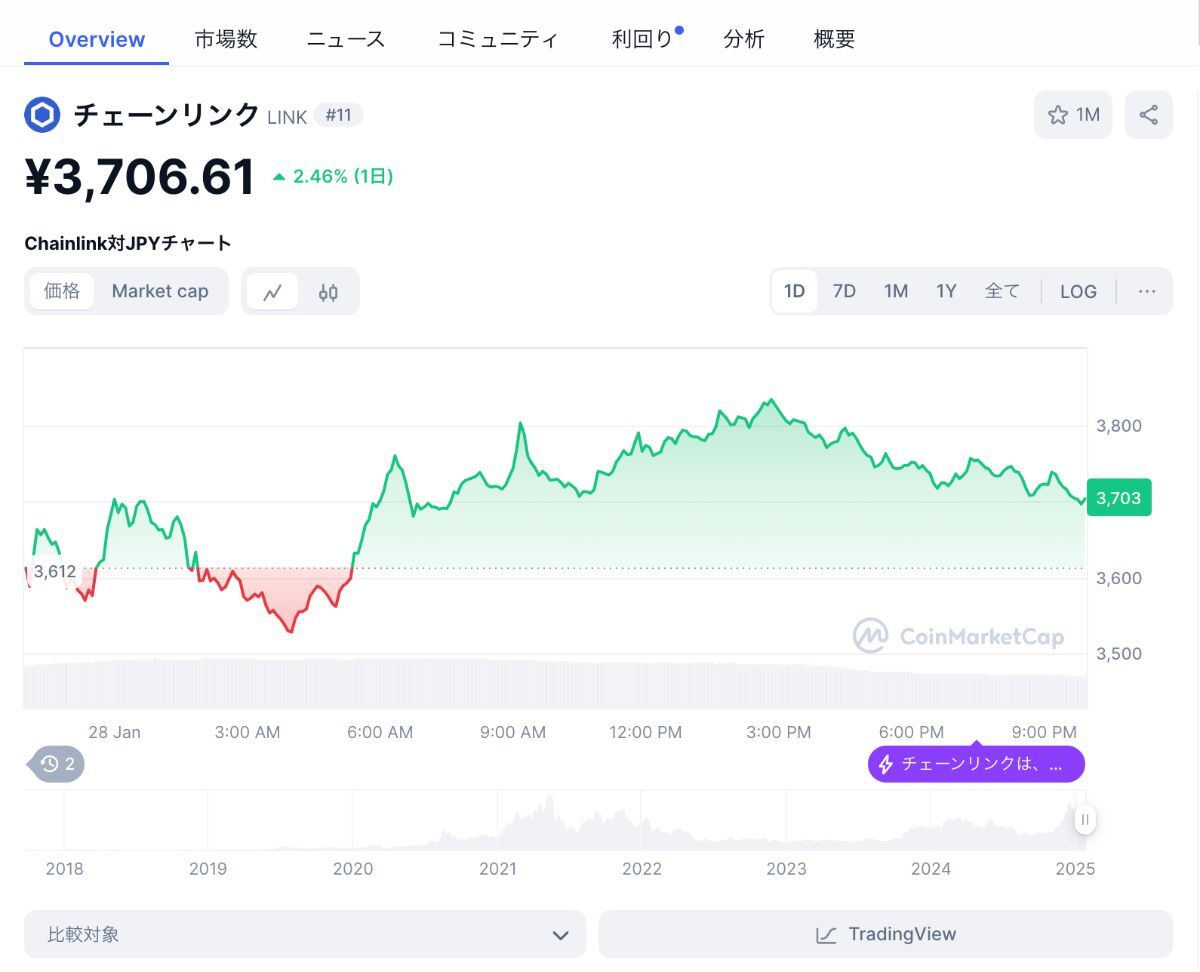Show all-time range with 全て
The width and height of the screenshot is (1200, 972).
click(x=1002, y=292)
